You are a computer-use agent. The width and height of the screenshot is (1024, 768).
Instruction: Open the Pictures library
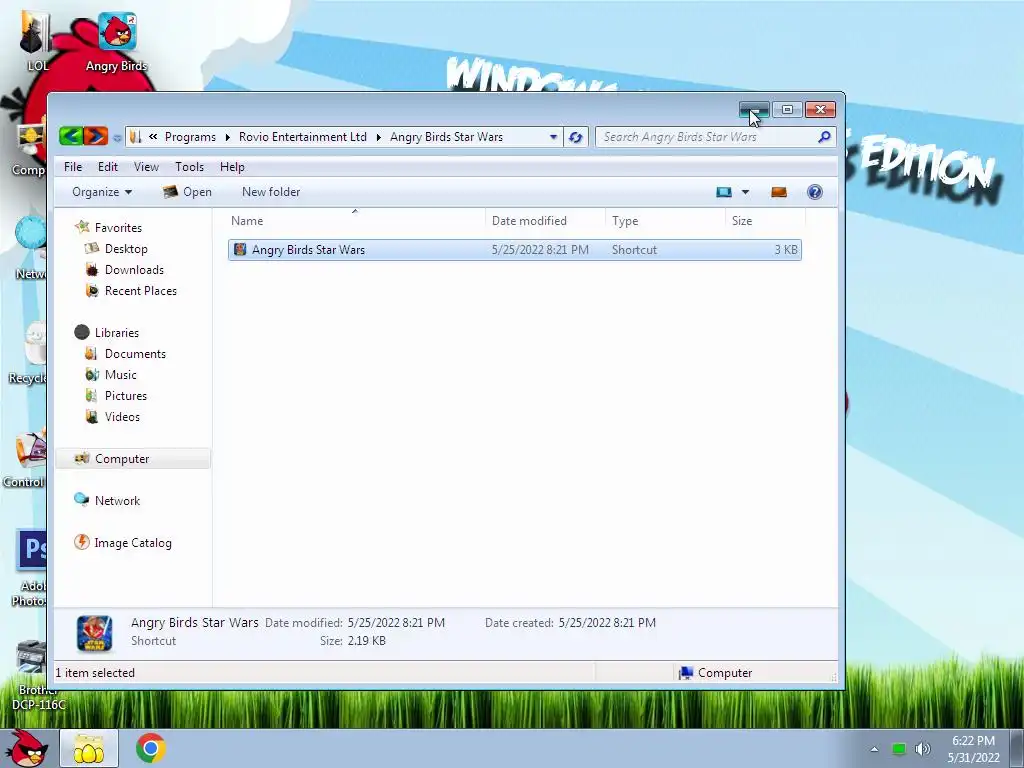point(125,395)
